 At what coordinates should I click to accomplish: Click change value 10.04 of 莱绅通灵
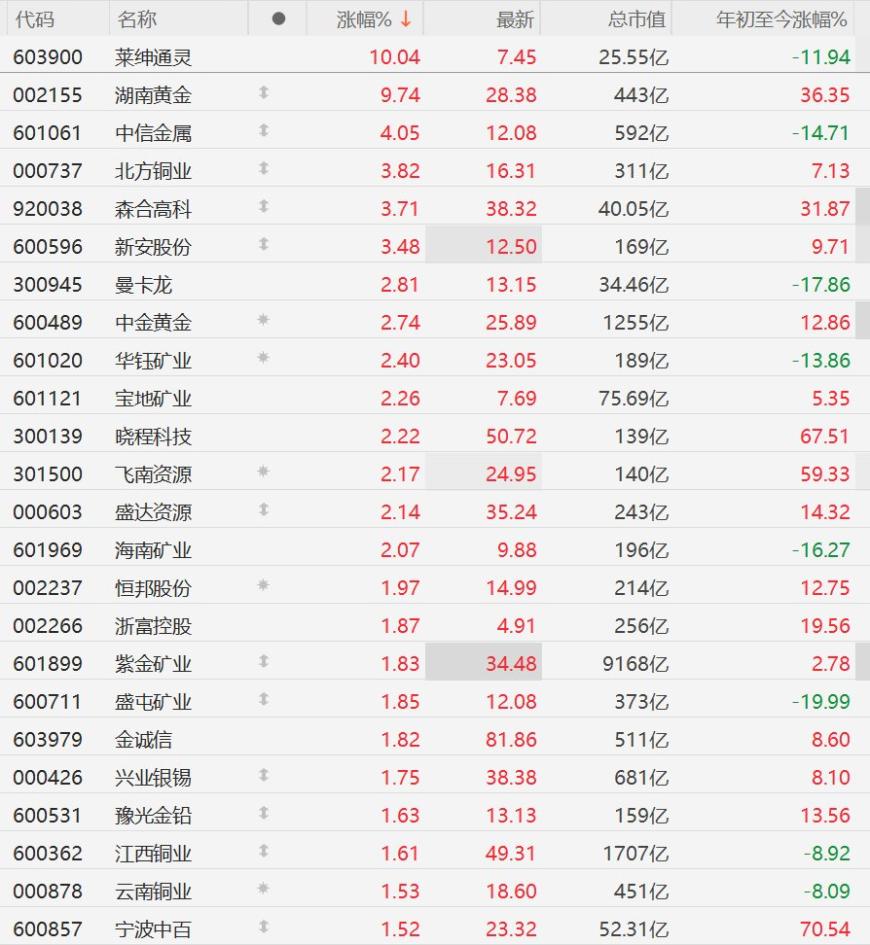click(x=395, y=57)
